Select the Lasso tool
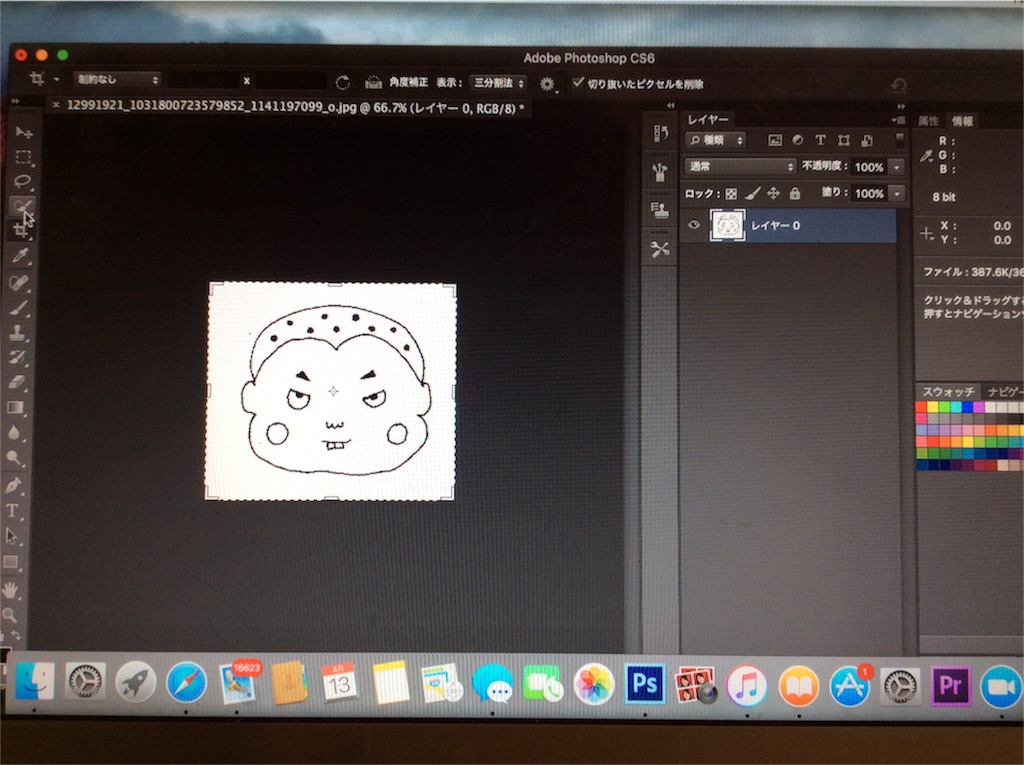Viewport: 1024px width, 765px height. coord(23,182)
